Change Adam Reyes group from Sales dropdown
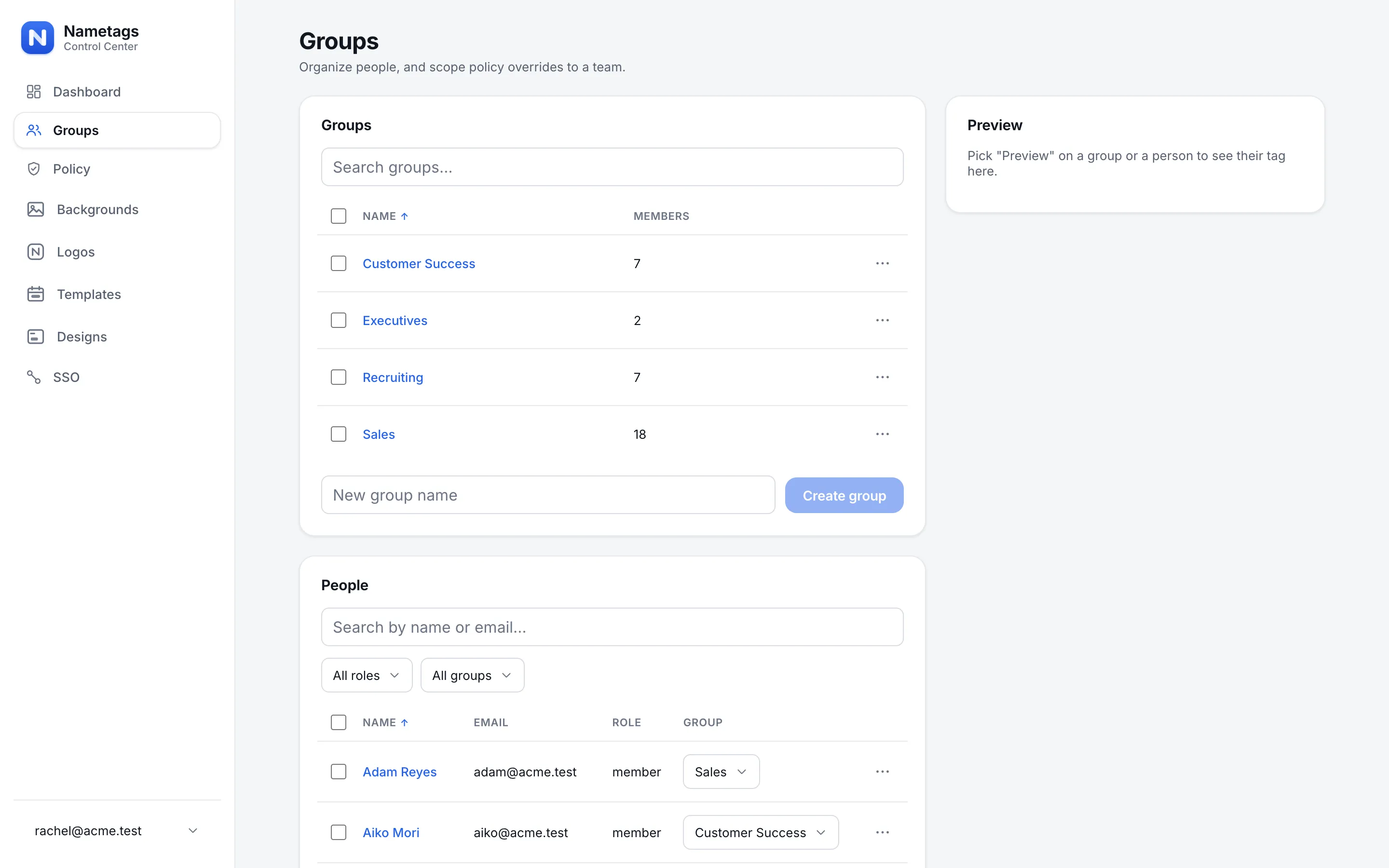Image resolution: width=1389 pixels, height=868 pixels. [722, 772]
